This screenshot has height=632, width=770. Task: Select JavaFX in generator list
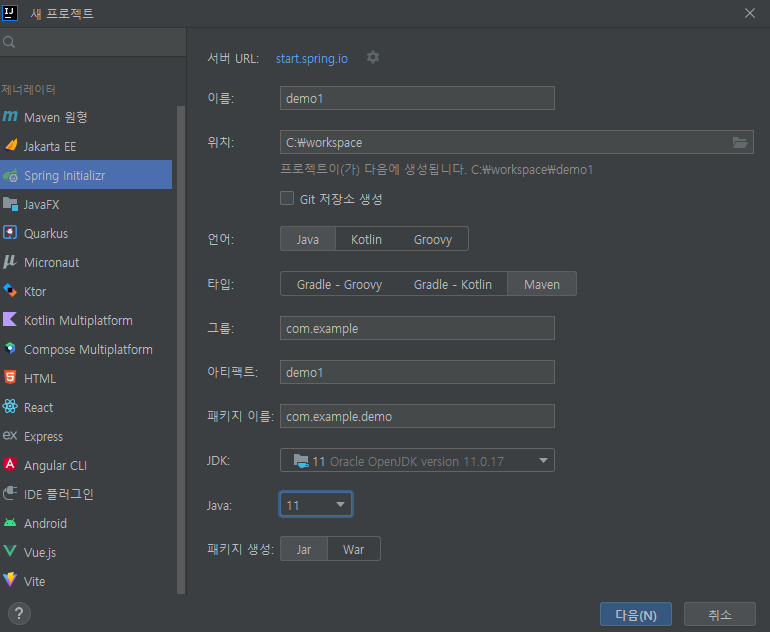[x=86, y=204]
